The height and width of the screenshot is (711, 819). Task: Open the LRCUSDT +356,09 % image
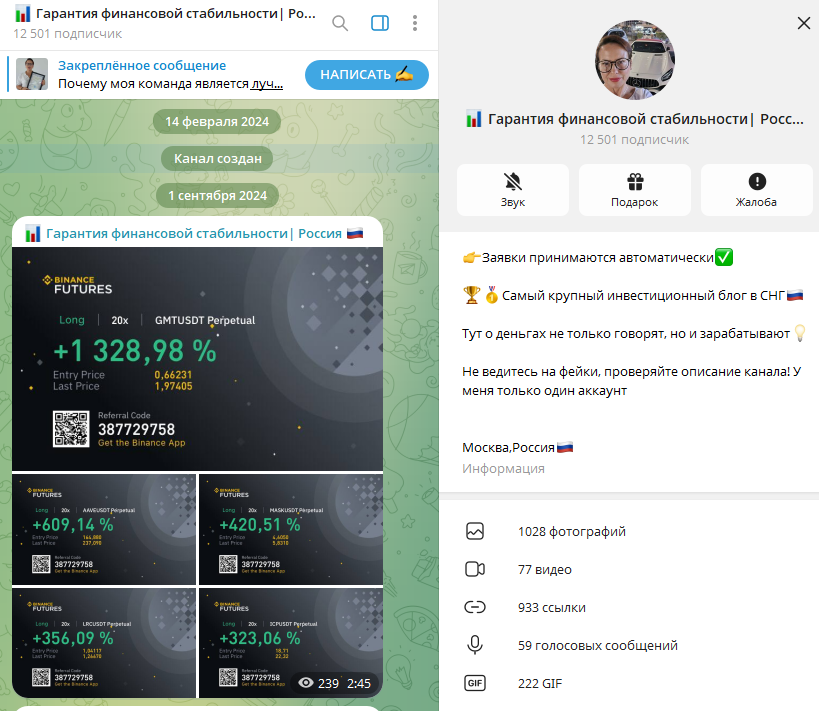[104, 643]
